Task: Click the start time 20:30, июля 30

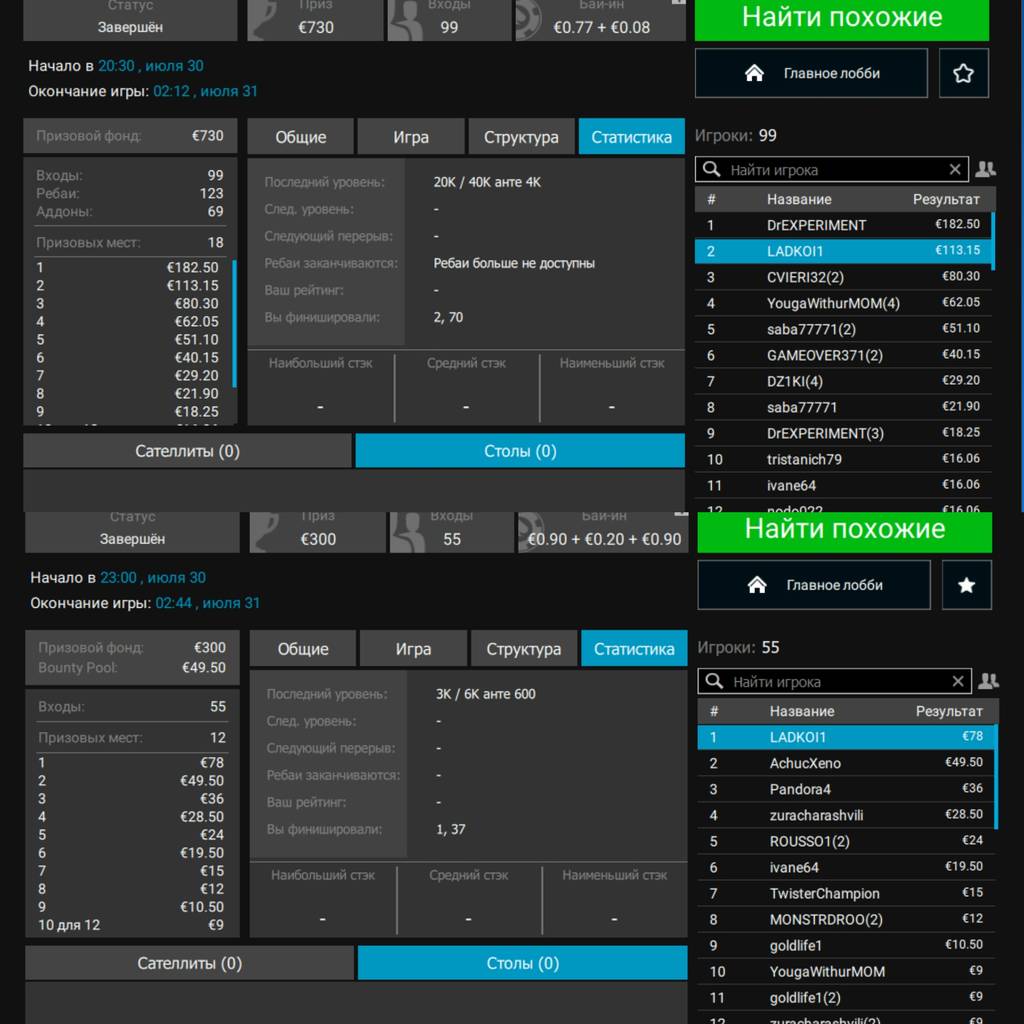Action: point(151,66)
